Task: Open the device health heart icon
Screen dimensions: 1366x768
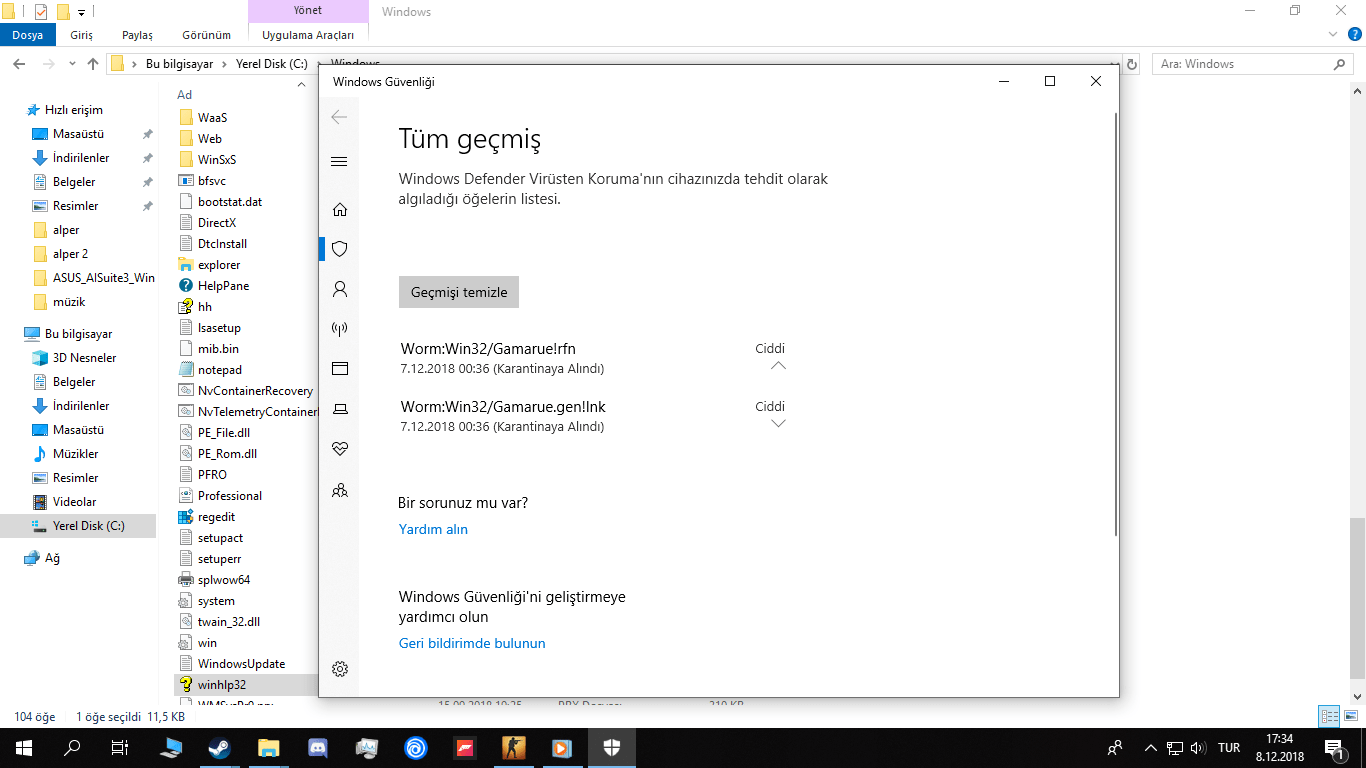Action: 340,449
